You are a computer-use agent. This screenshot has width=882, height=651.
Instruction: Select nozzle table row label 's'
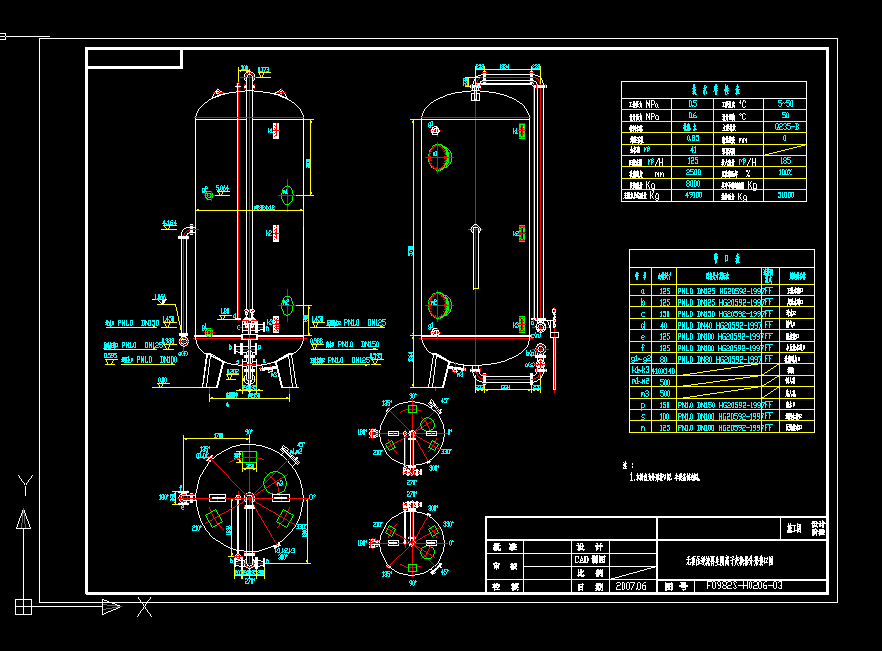click(642, 416)
